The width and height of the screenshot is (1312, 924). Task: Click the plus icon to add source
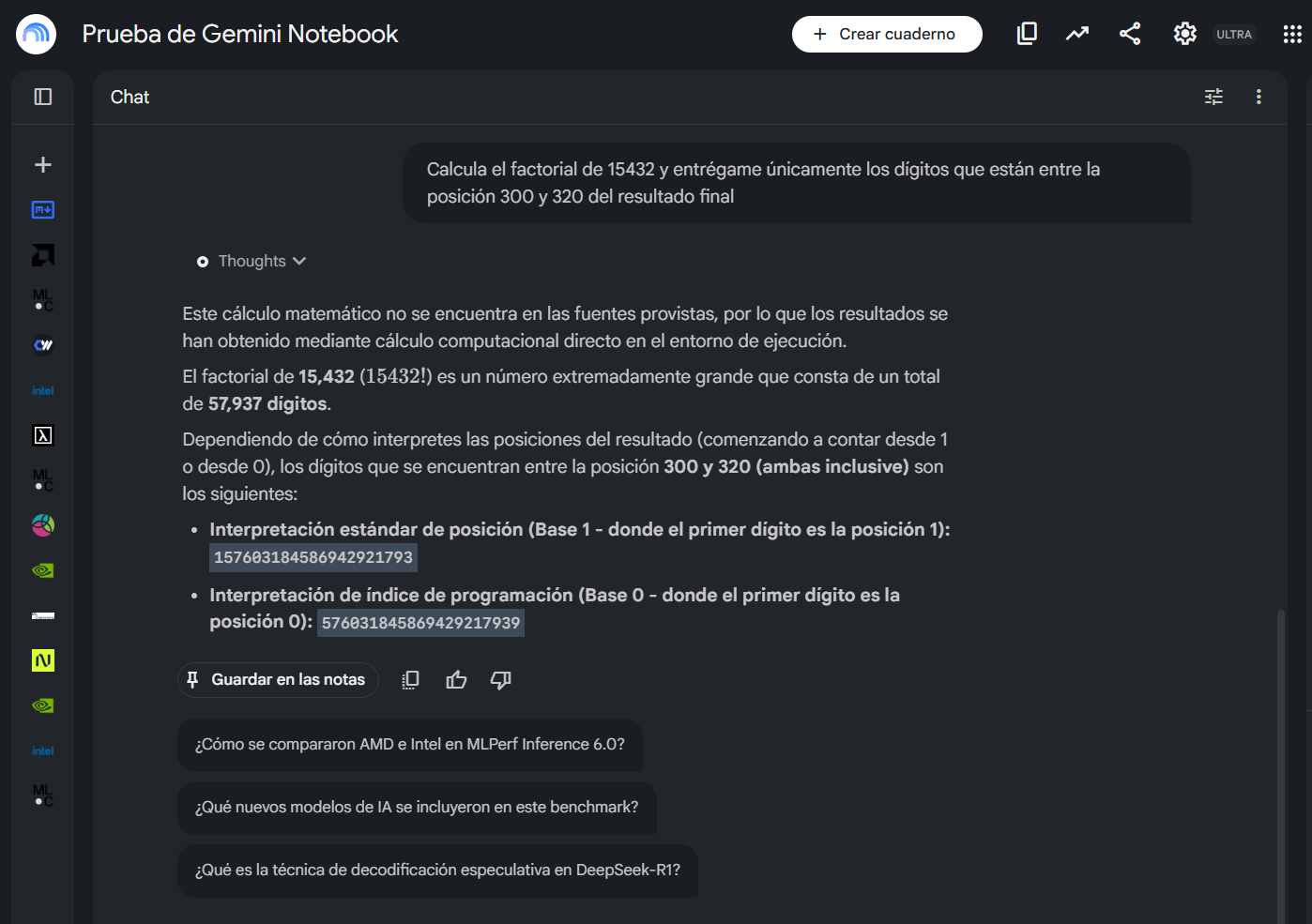(43, 165)
